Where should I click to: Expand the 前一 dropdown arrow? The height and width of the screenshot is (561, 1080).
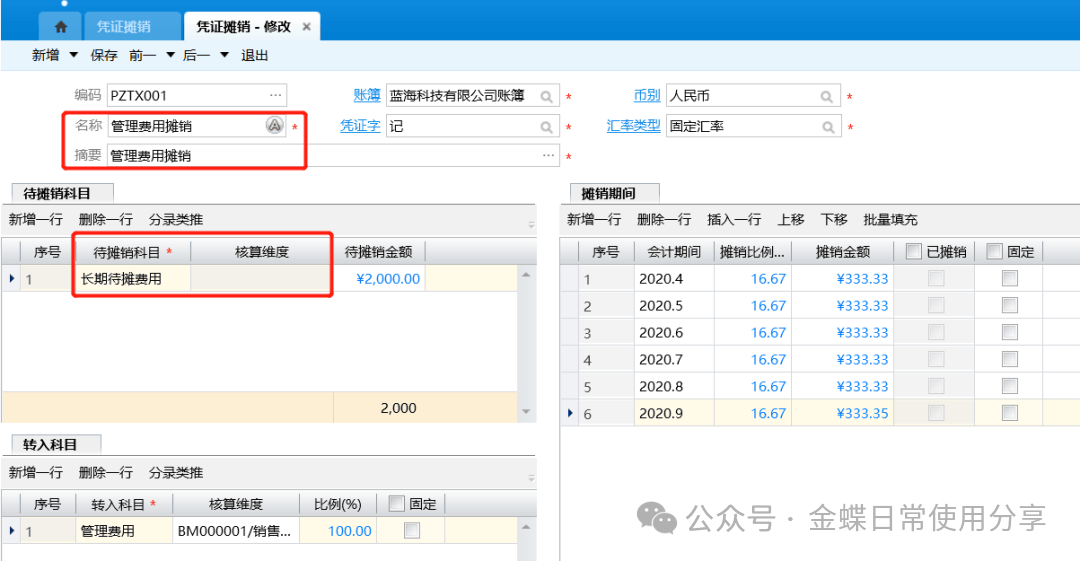click(x=170, y=56)
